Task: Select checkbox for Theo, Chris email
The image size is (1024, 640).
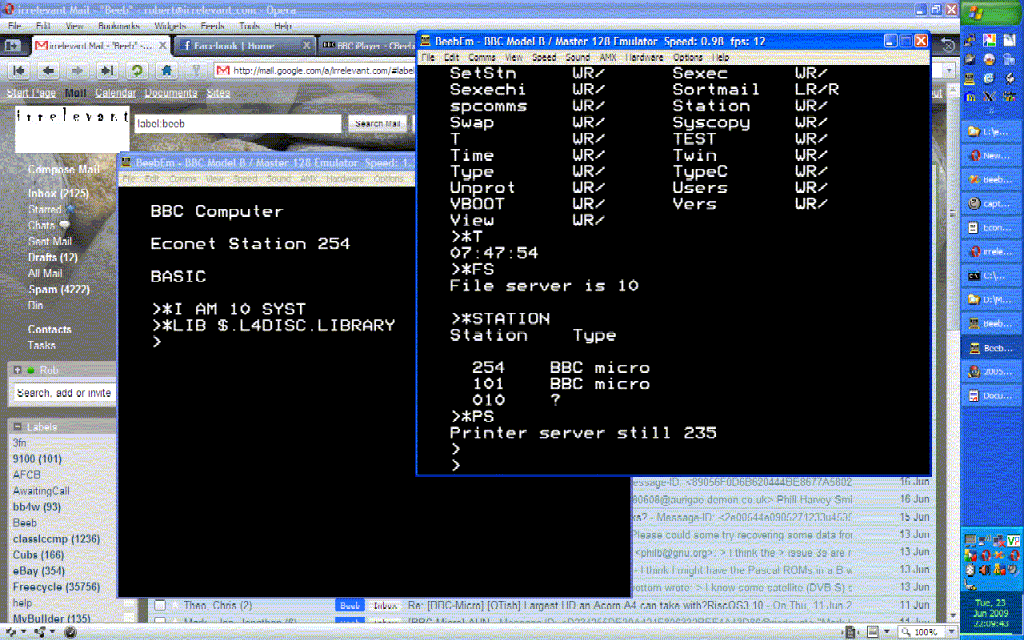Action: 160,605
